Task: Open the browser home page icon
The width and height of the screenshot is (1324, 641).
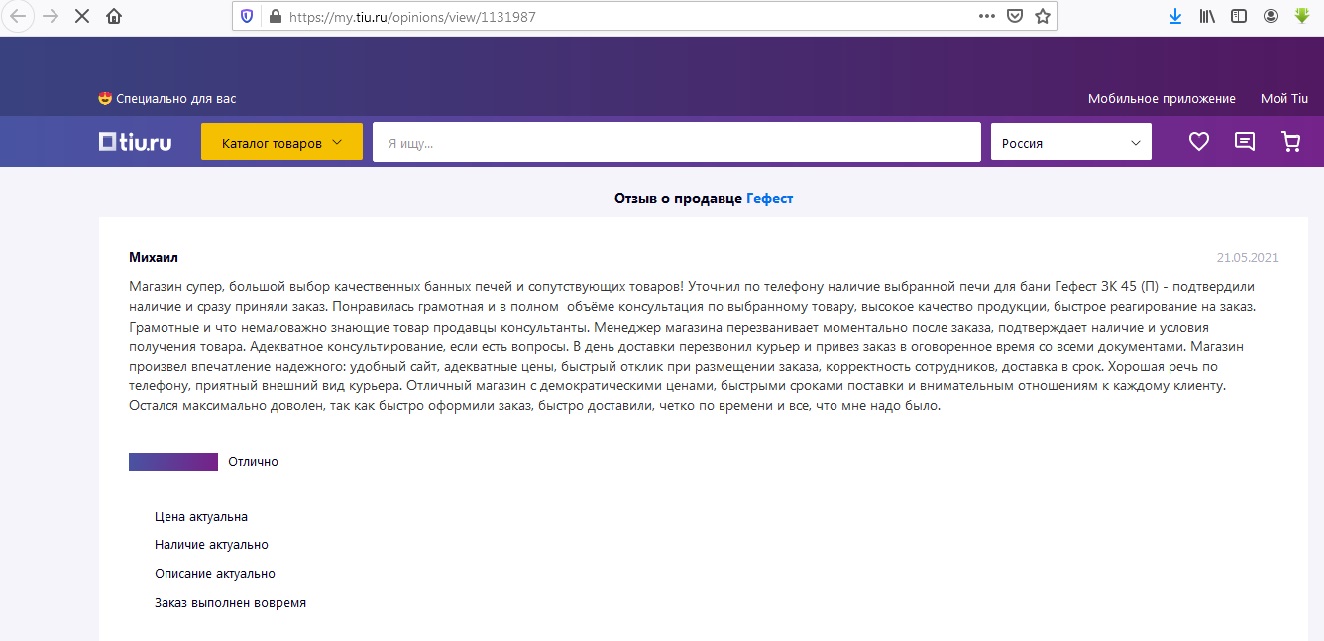Action: click(x=114, y=16)
